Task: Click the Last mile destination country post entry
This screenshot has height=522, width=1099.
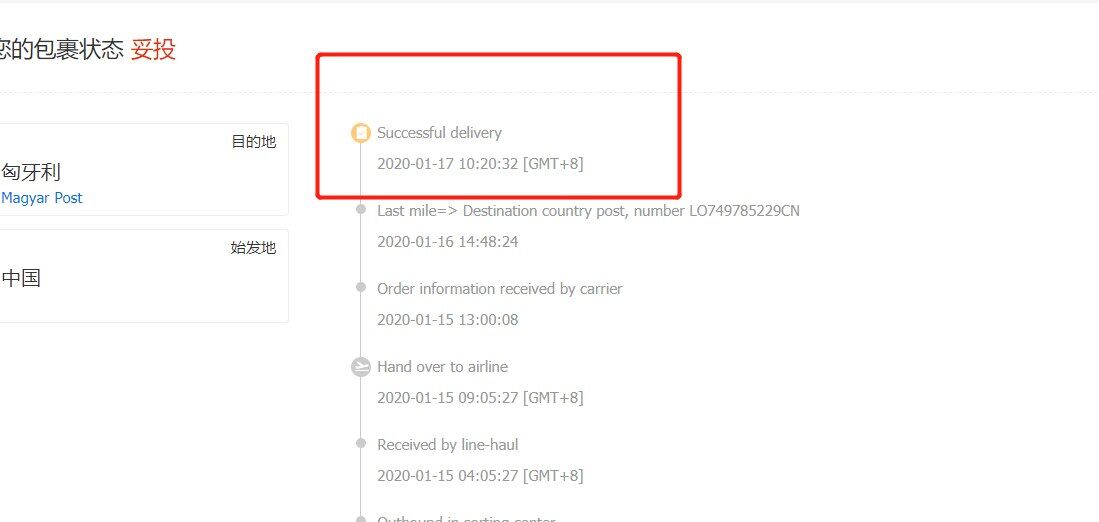Action: click(x=588, y=211)
